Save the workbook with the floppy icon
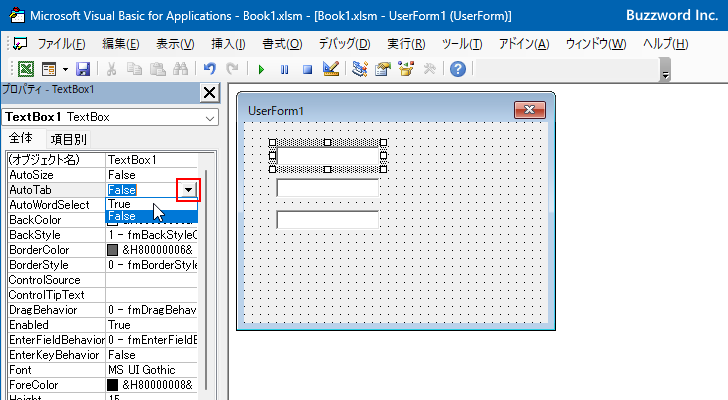 [x=83, y=69]
